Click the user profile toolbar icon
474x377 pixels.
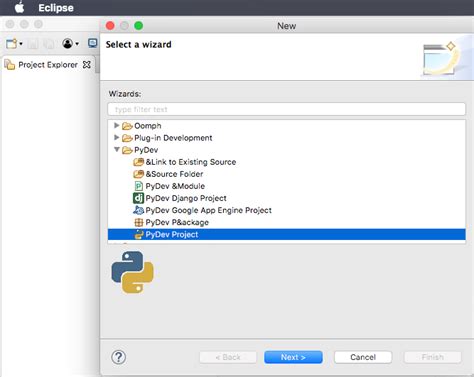pyautogui.click(x=68, y=44)
